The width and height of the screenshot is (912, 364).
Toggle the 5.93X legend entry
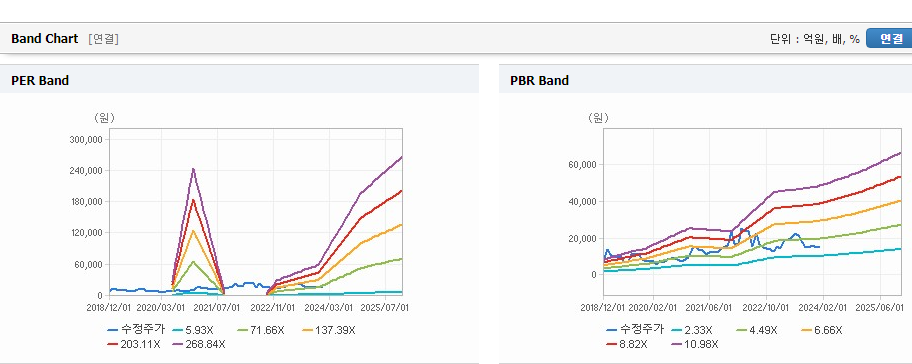(193, 330)
